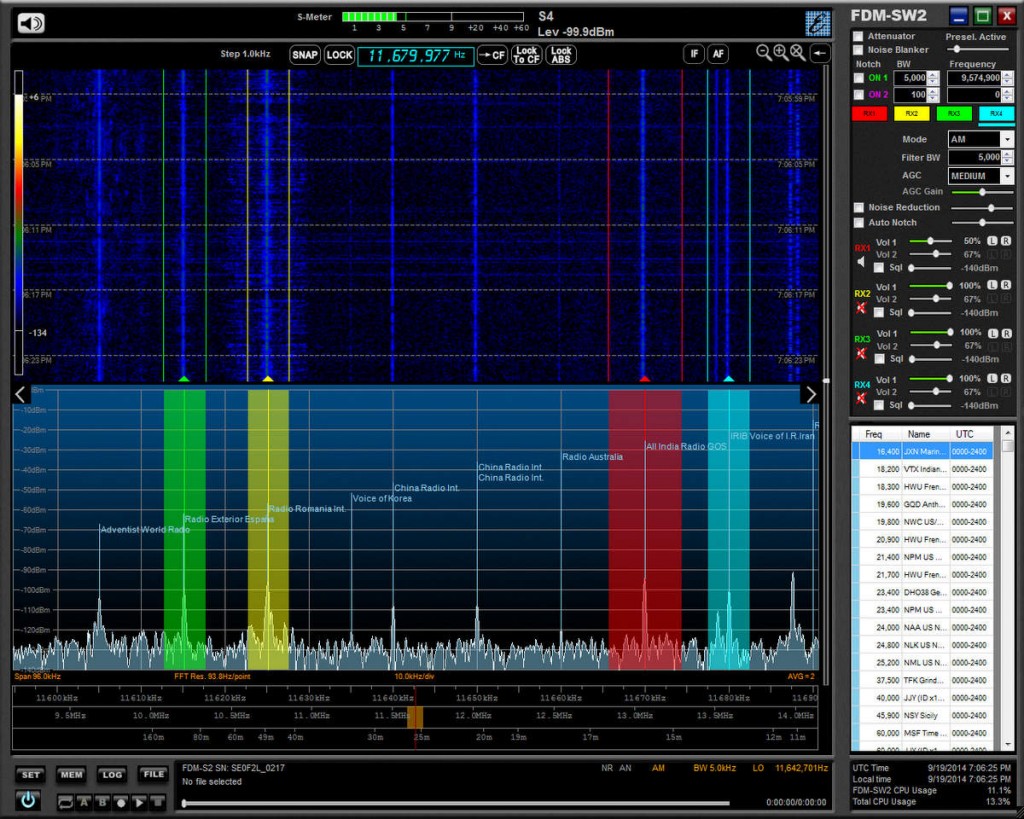Click the loop playback icon
This screenshot has width=1024, height=819.
point(64,800)
